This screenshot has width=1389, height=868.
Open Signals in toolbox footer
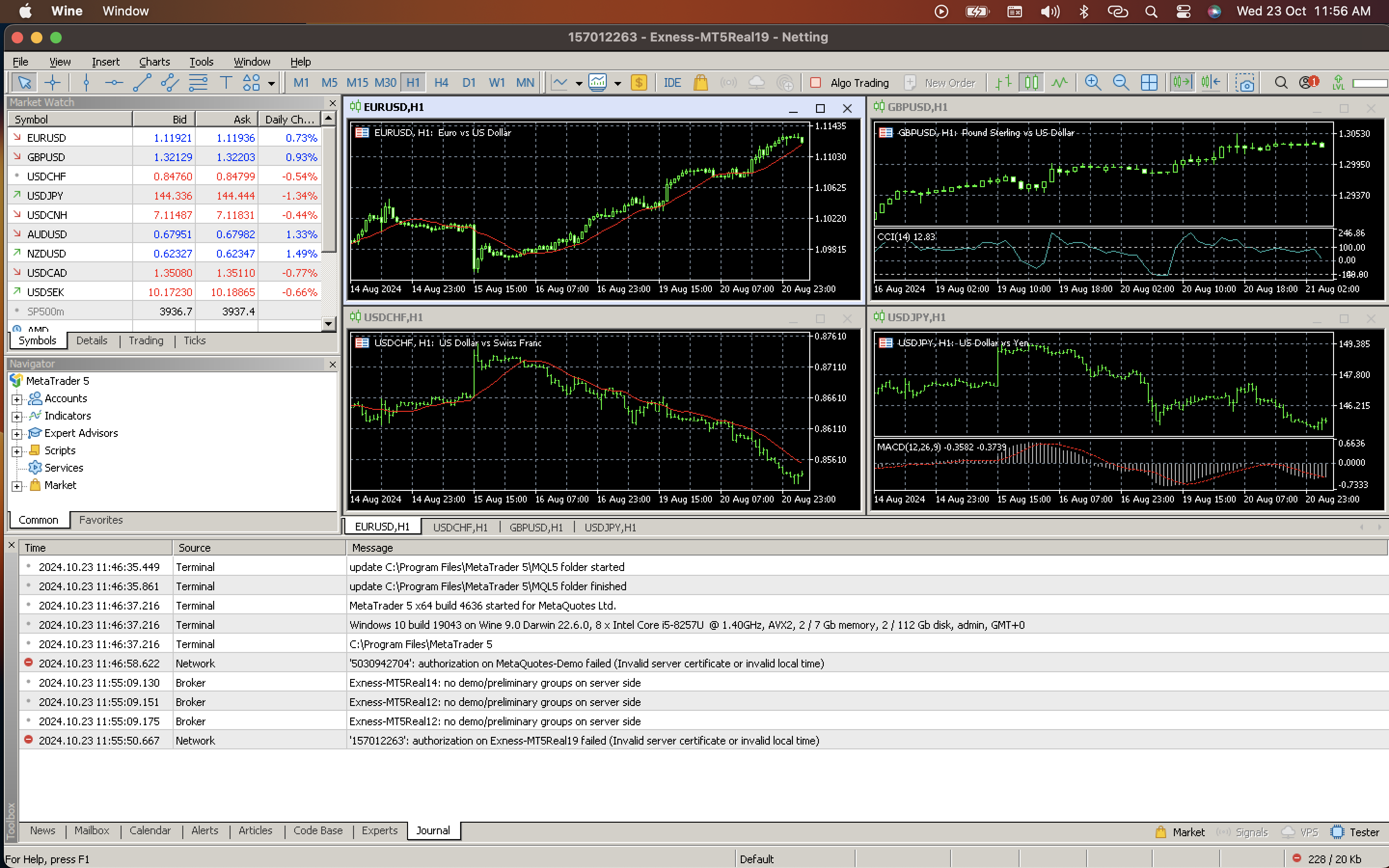(x=1242, y=832)
